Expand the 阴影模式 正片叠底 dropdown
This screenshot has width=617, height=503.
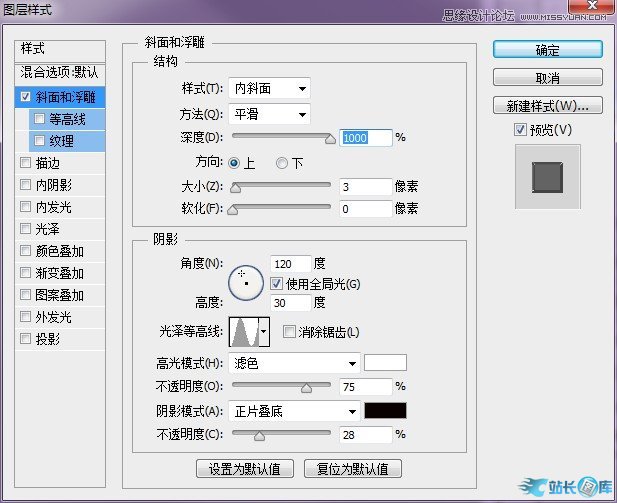(x=295, y=411)
